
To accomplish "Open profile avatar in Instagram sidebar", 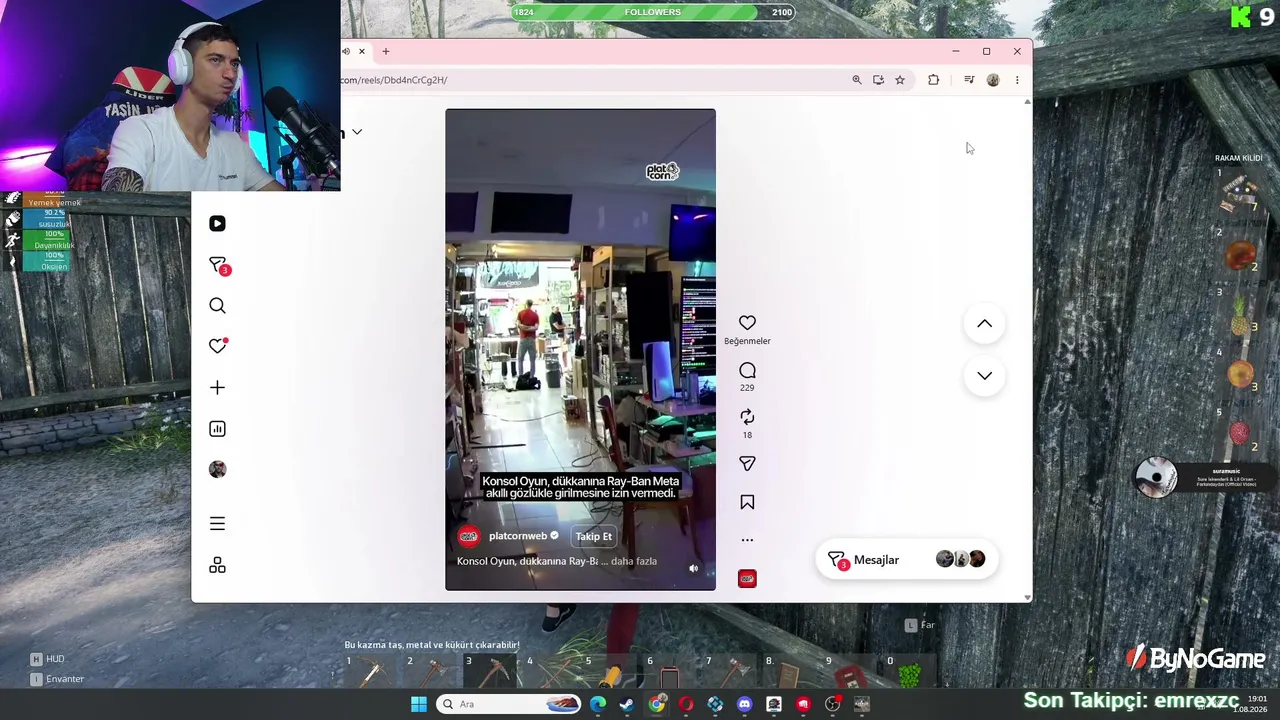I will pyautogui.click(x=217, y=469).
